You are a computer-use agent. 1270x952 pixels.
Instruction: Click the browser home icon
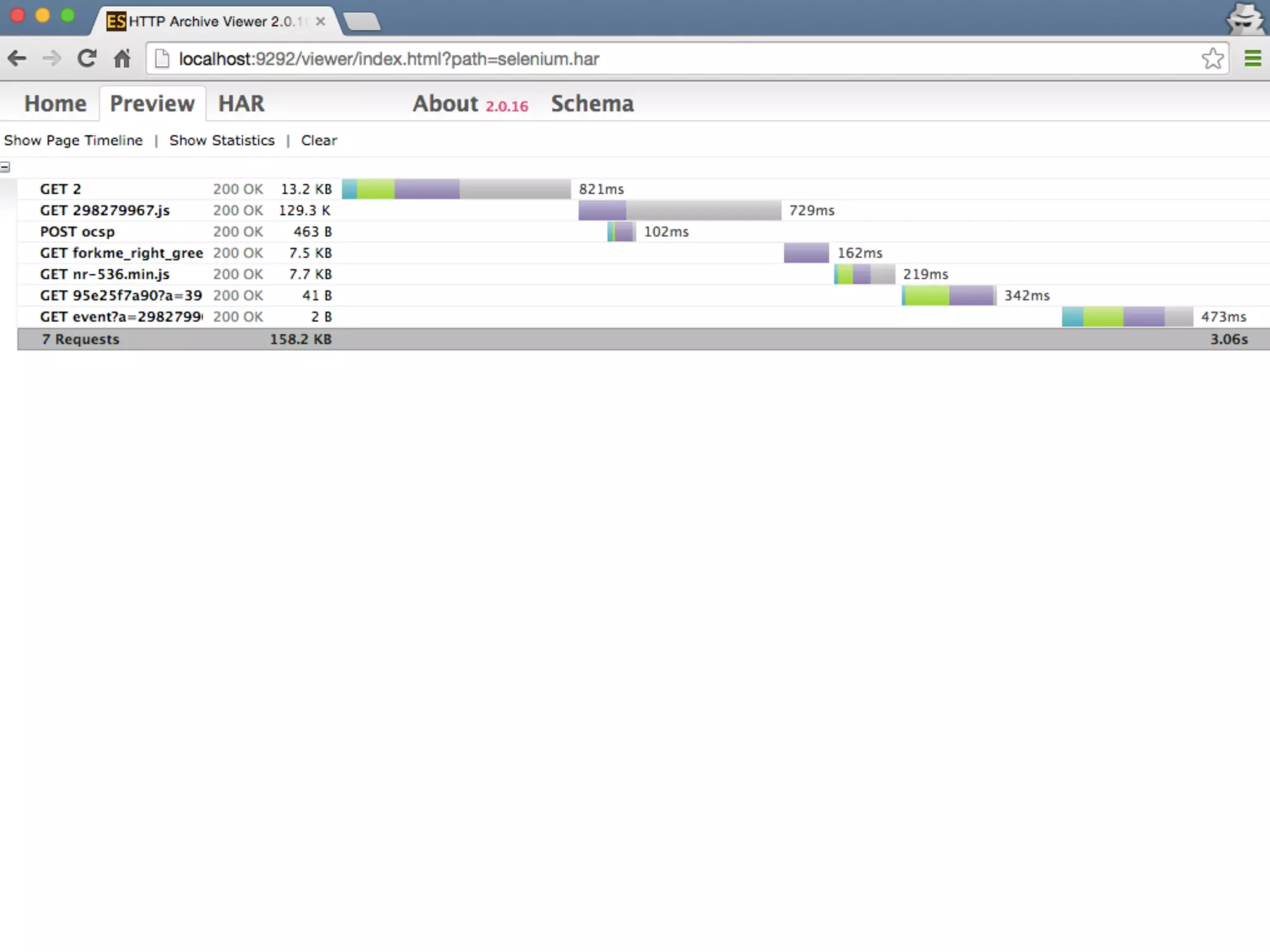pyautogui.click(x=122, y=59)
